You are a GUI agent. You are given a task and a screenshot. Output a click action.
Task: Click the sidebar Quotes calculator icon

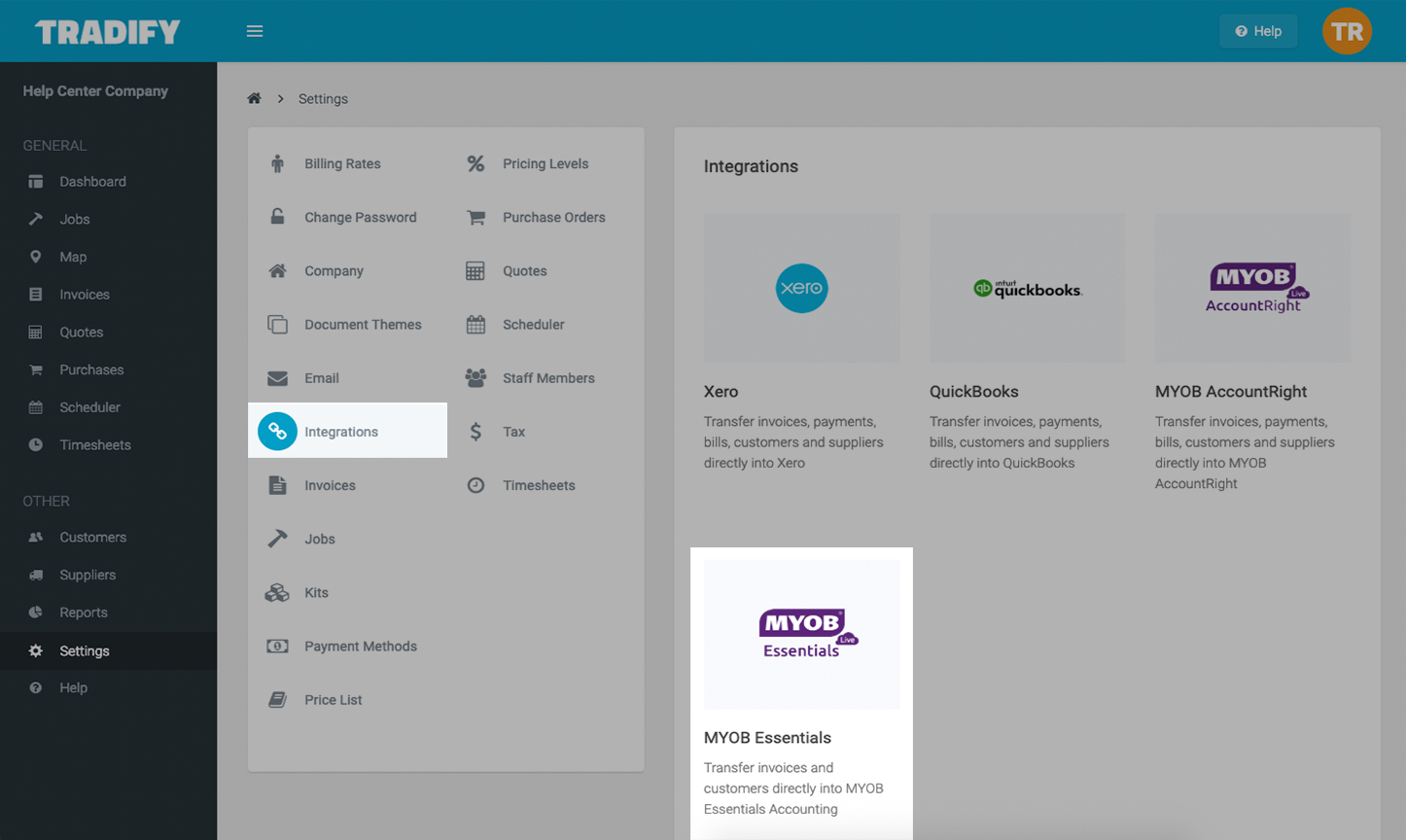(x=36, y=332)
